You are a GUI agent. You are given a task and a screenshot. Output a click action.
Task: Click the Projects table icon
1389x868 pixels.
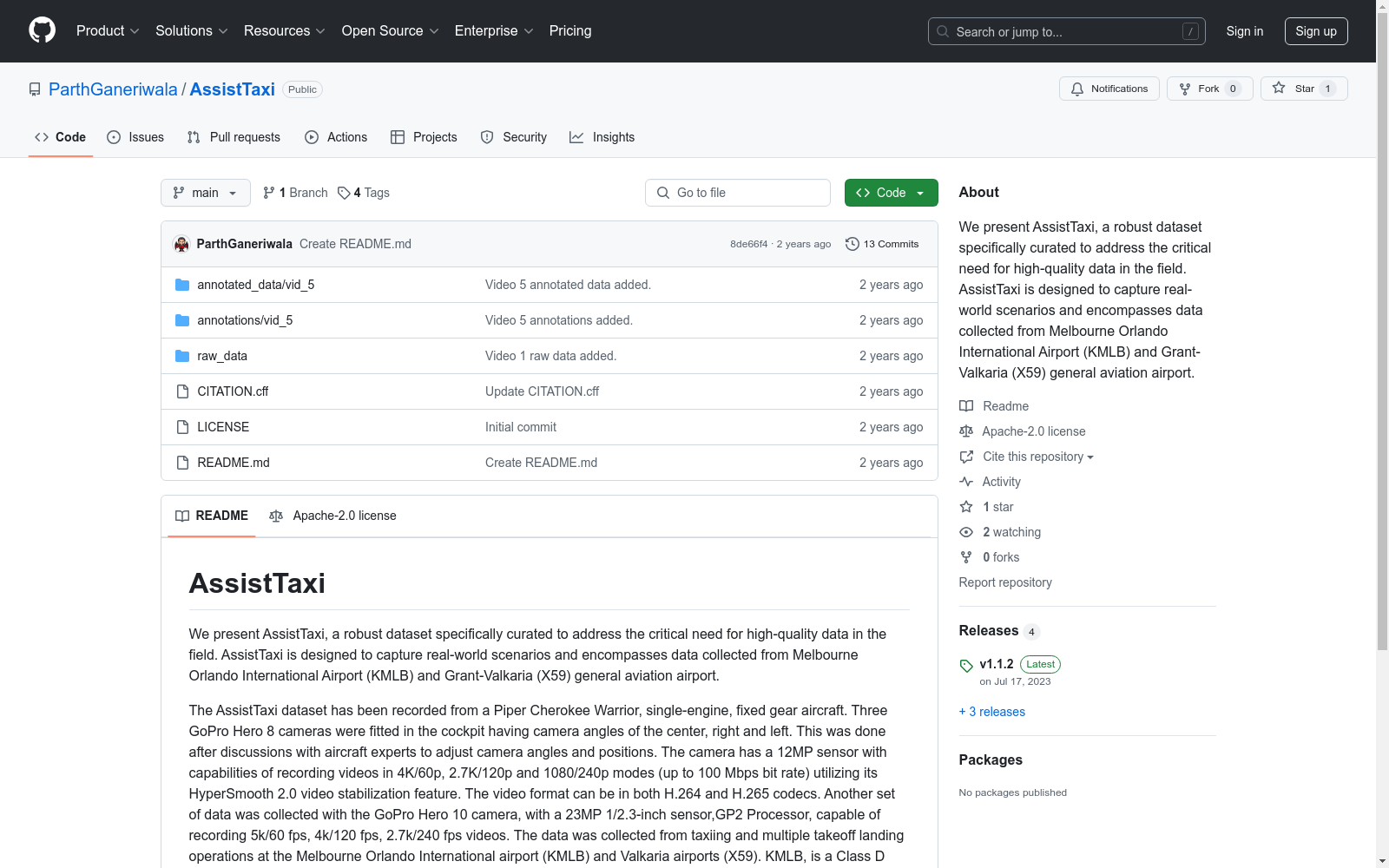click(398, 137)
